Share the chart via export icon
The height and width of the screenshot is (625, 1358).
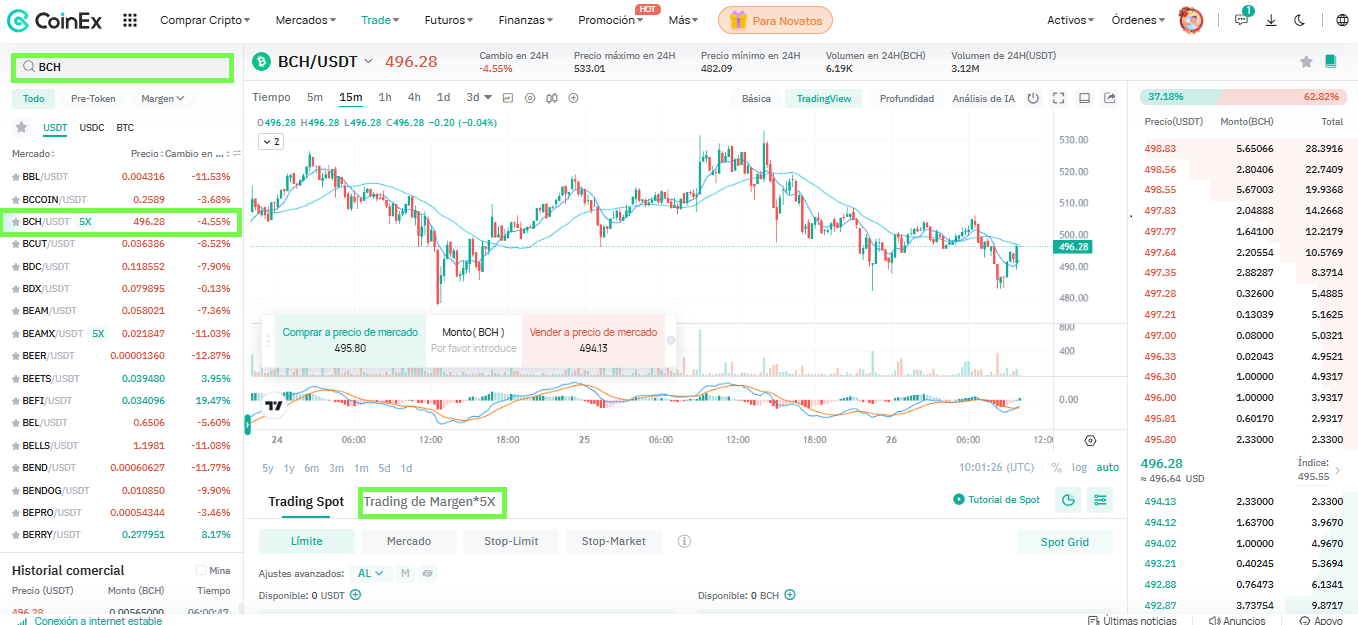click(x=1110, y=98)
